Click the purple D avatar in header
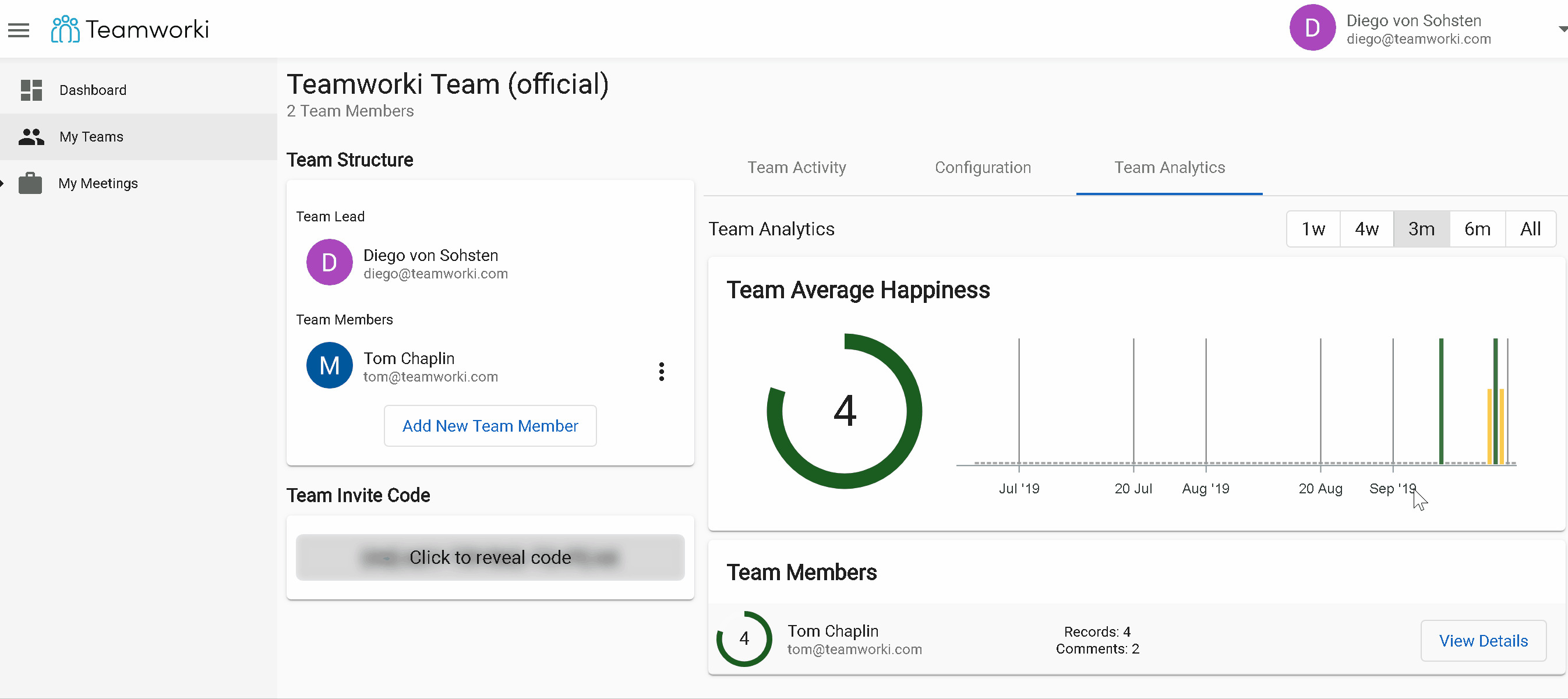The image size is (1568, 699). point(1312,28)
